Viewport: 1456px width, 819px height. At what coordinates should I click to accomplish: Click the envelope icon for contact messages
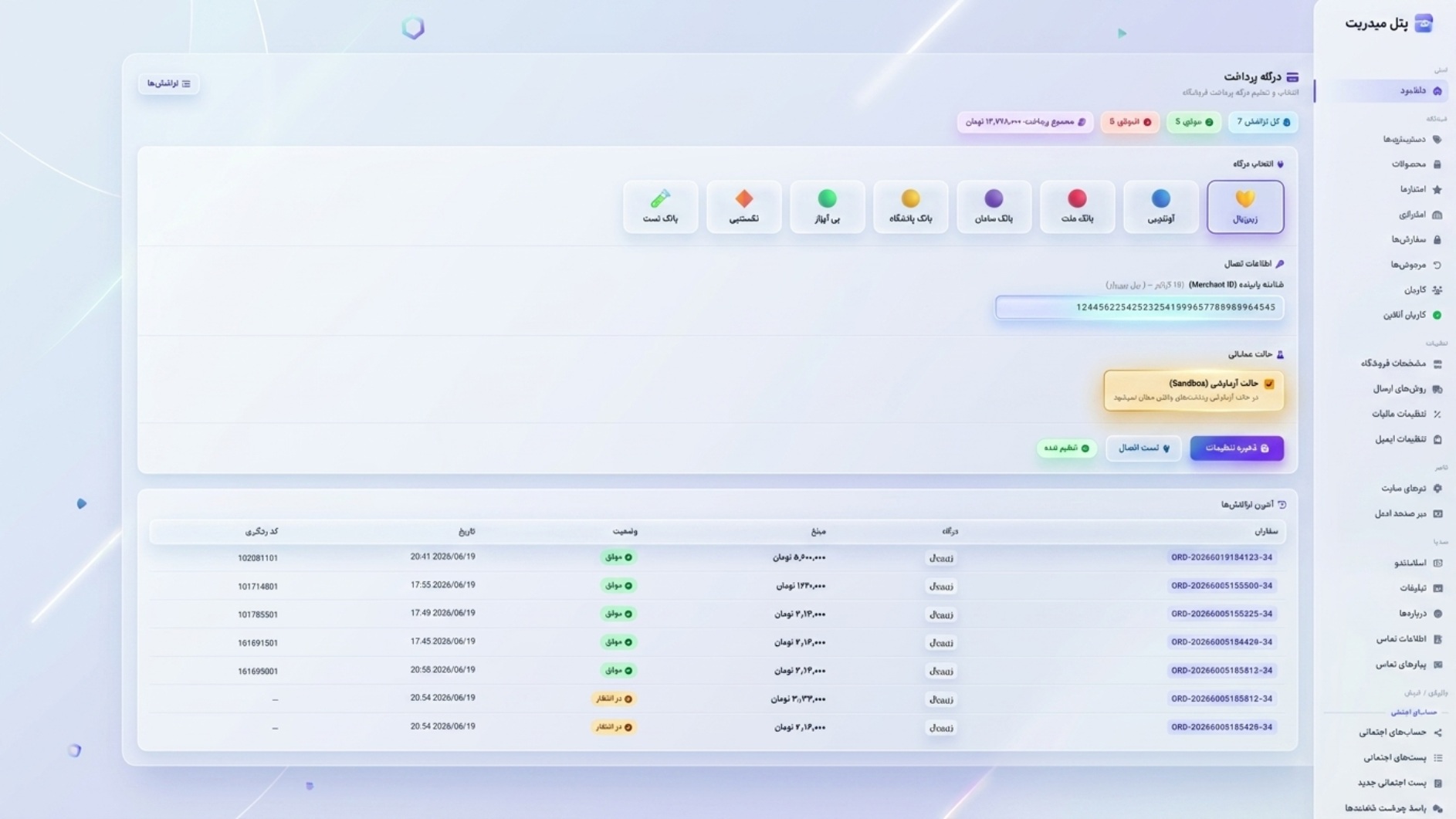coord(1437,665)
